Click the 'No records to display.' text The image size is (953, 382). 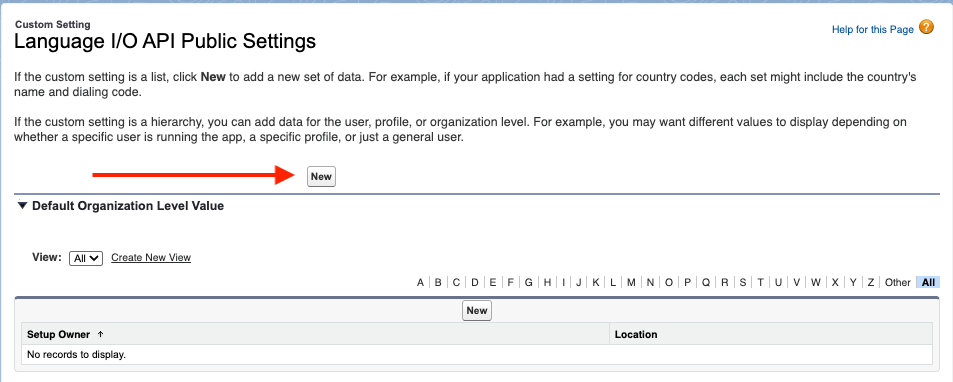[x=77, y=354]
